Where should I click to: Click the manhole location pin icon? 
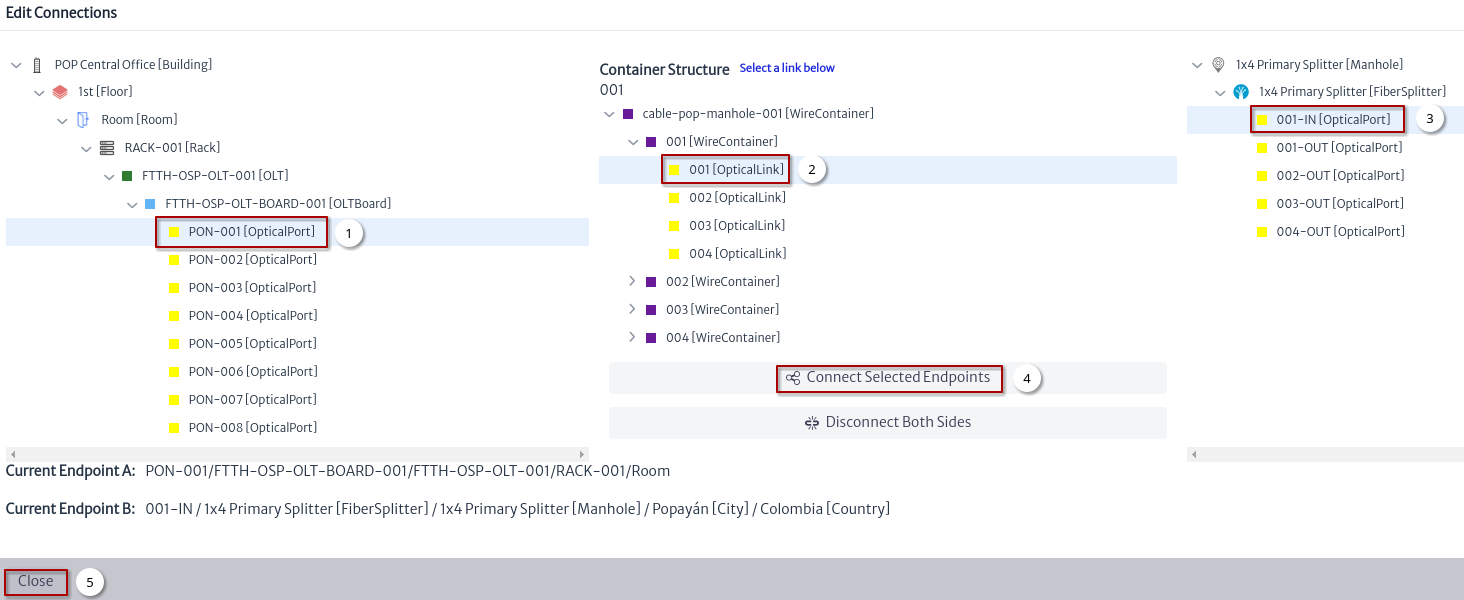(1218, 65)
